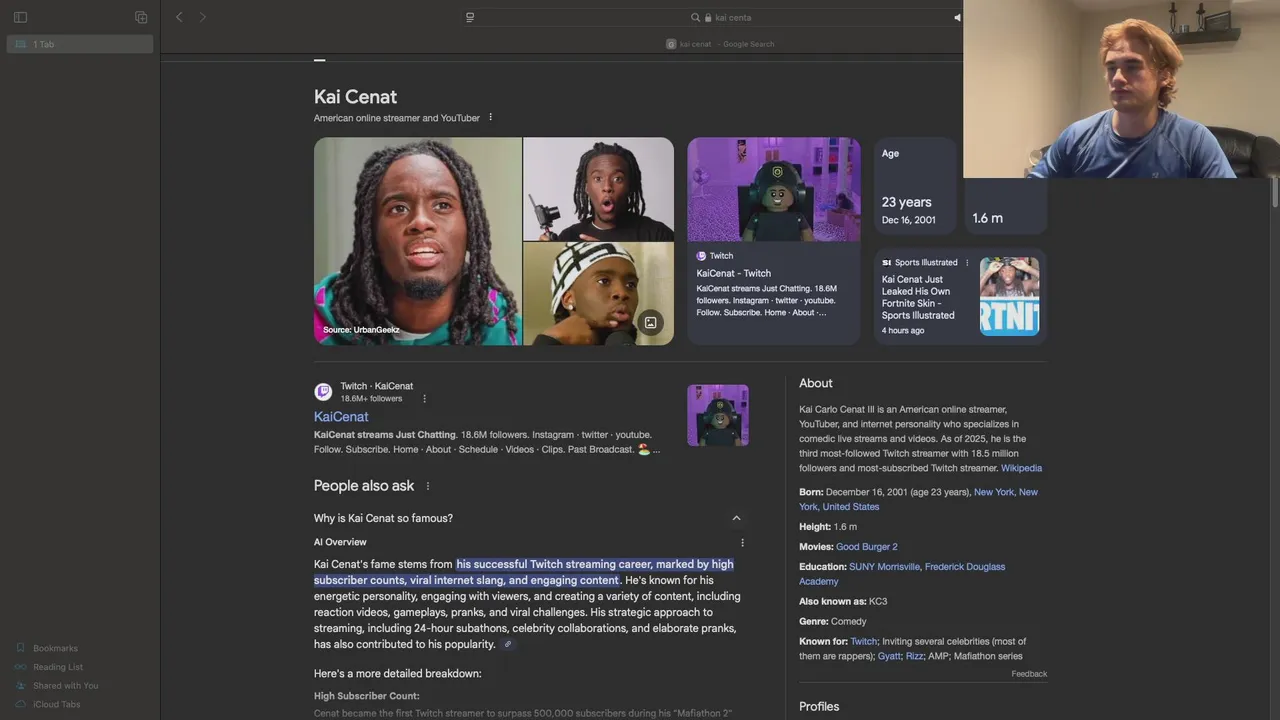Open a new tab group

pos(141,17)
